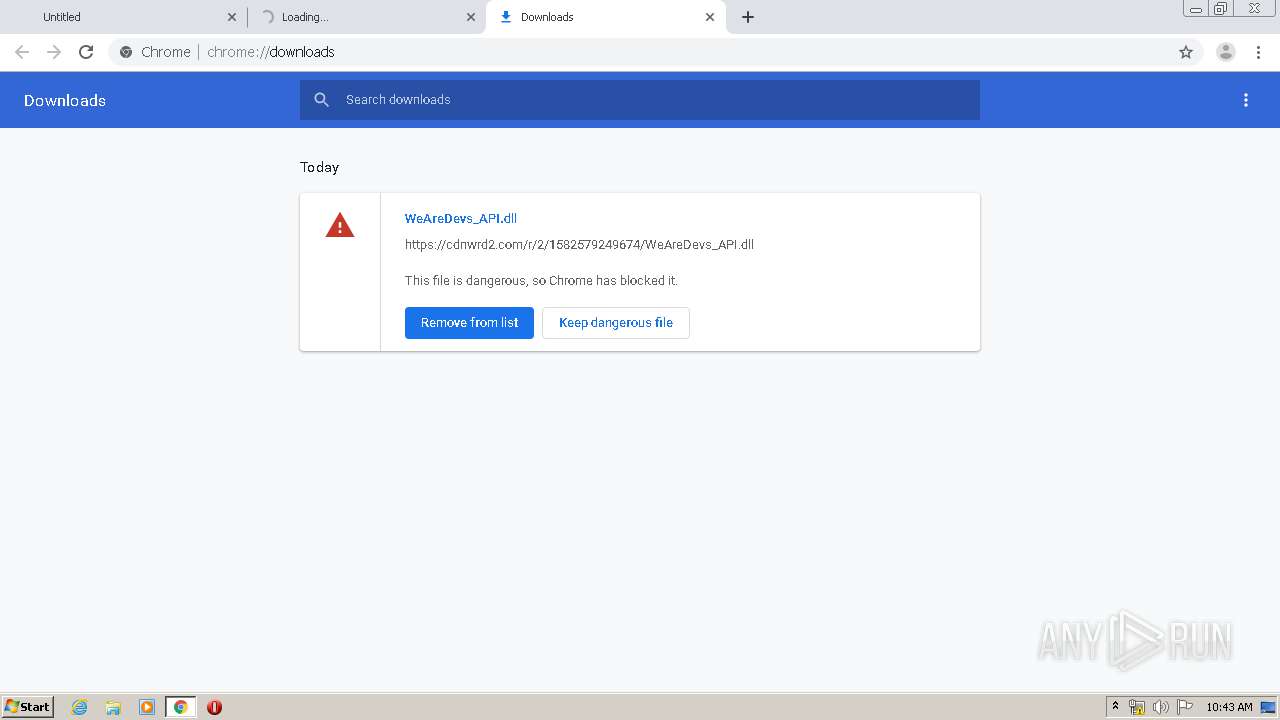Click the Chrome taskbar icon

click(x=180, y=707)
